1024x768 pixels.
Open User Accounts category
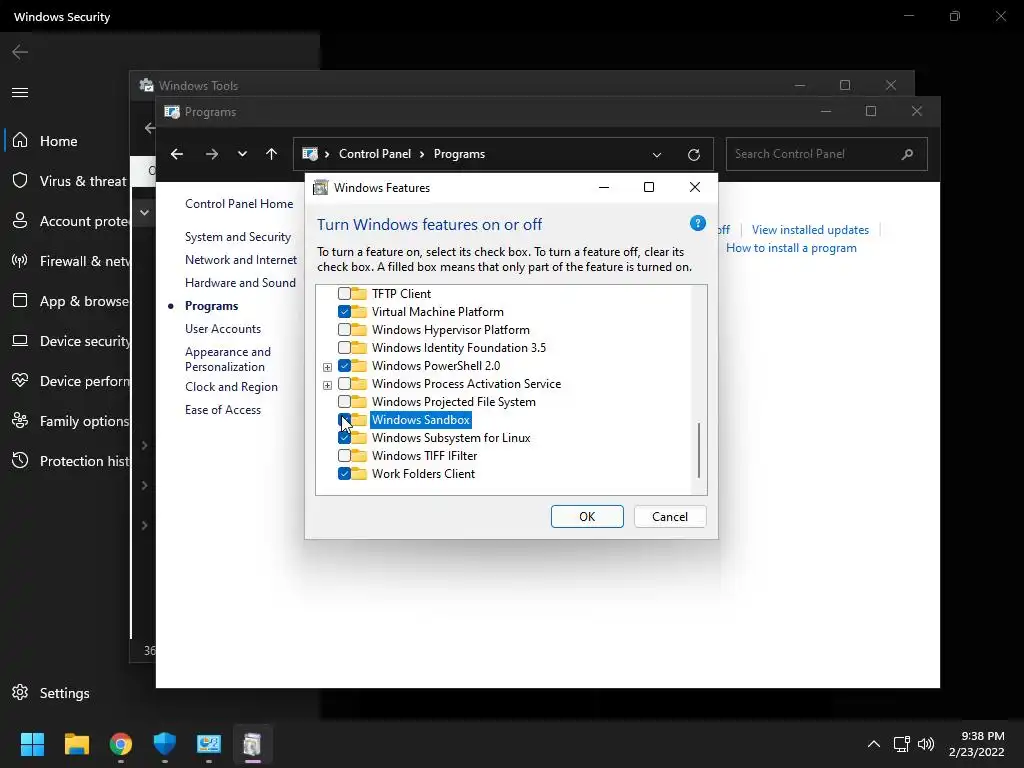[223, 328]
